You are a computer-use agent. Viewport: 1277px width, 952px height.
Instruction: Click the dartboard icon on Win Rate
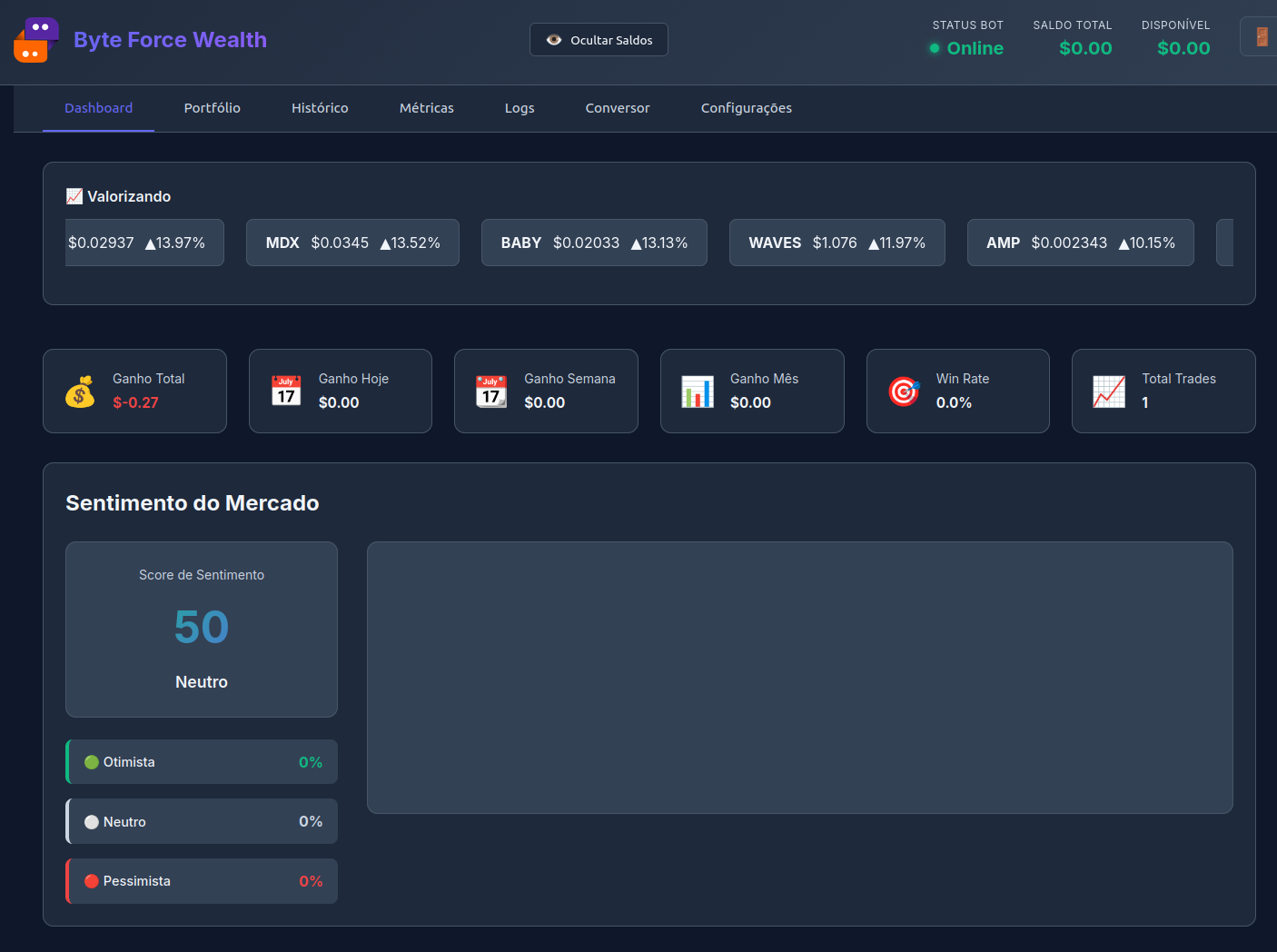point(903,391)
